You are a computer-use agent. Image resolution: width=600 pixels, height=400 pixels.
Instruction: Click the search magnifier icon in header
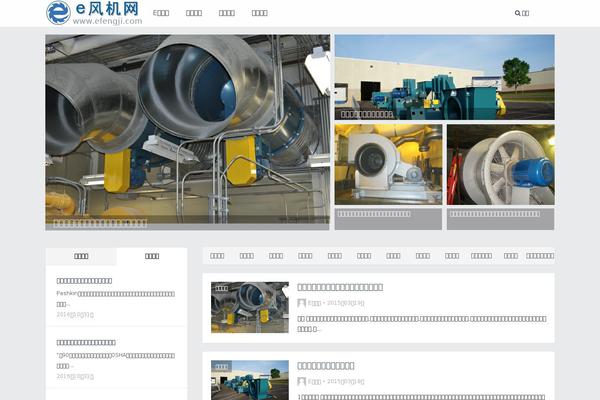tap(517, 13)
